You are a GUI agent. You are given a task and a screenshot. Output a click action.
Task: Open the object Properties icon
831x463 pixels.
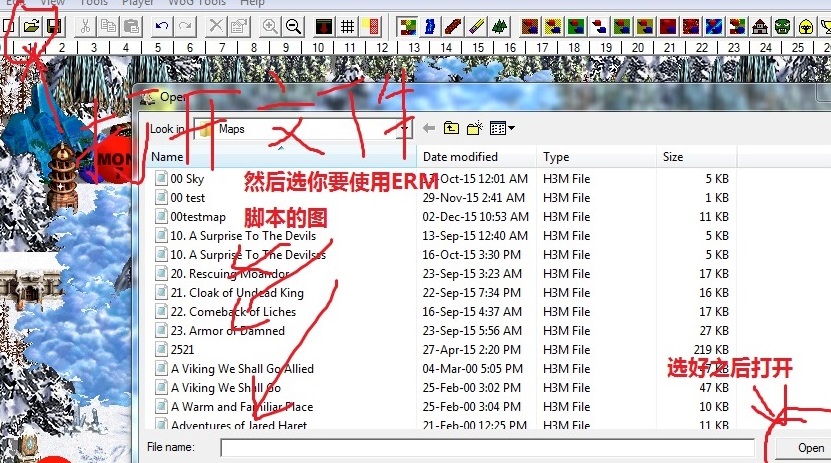(240, 26)
